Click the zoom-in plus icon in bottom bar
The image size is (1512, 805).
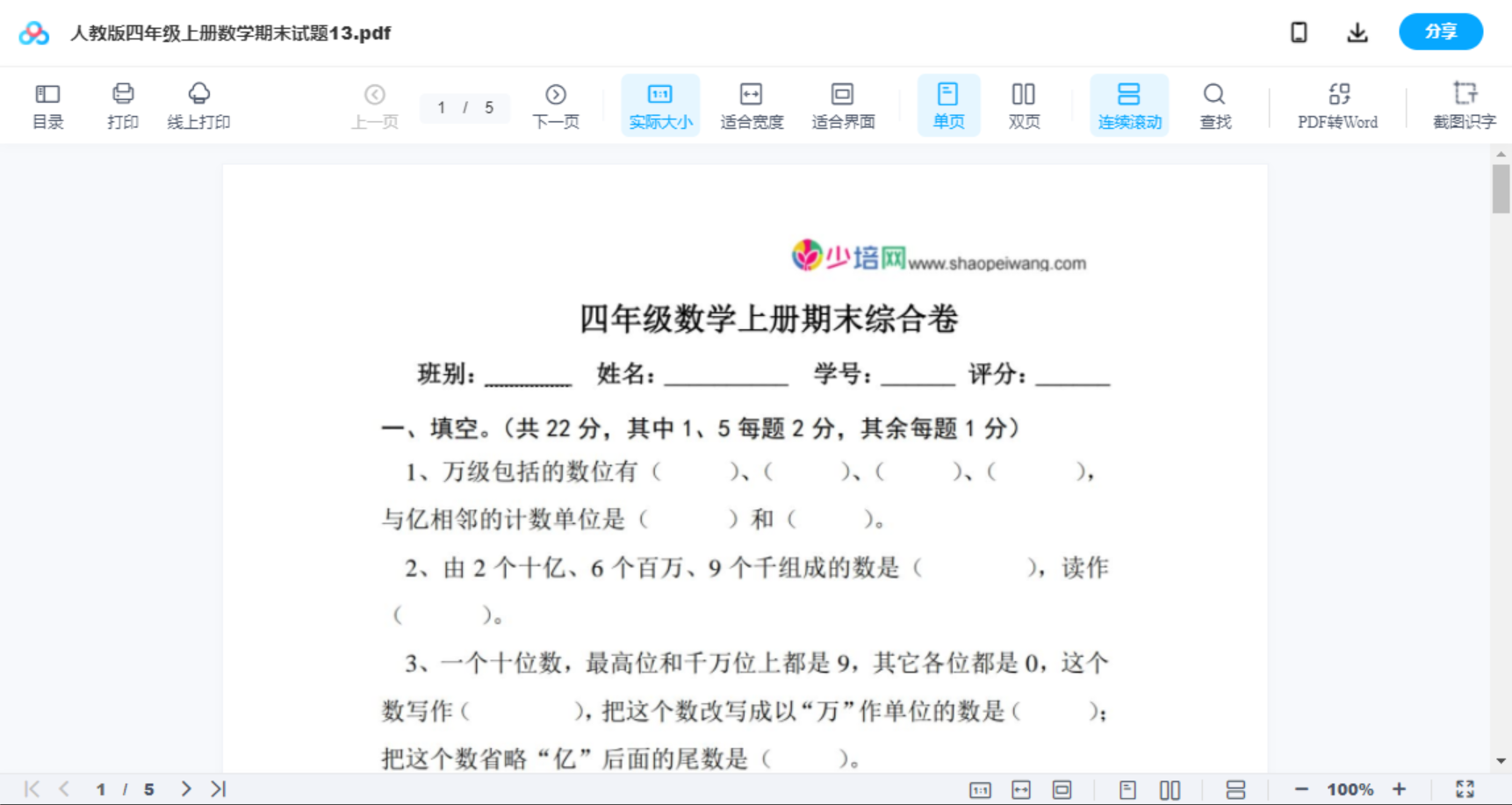1400,788
